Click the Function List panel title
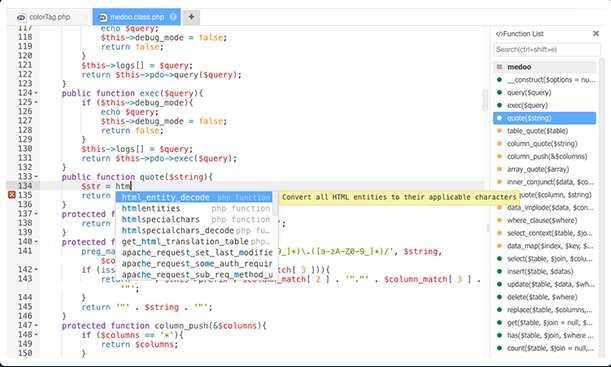This screenshot has width=611, height=367. click(519, 34)
